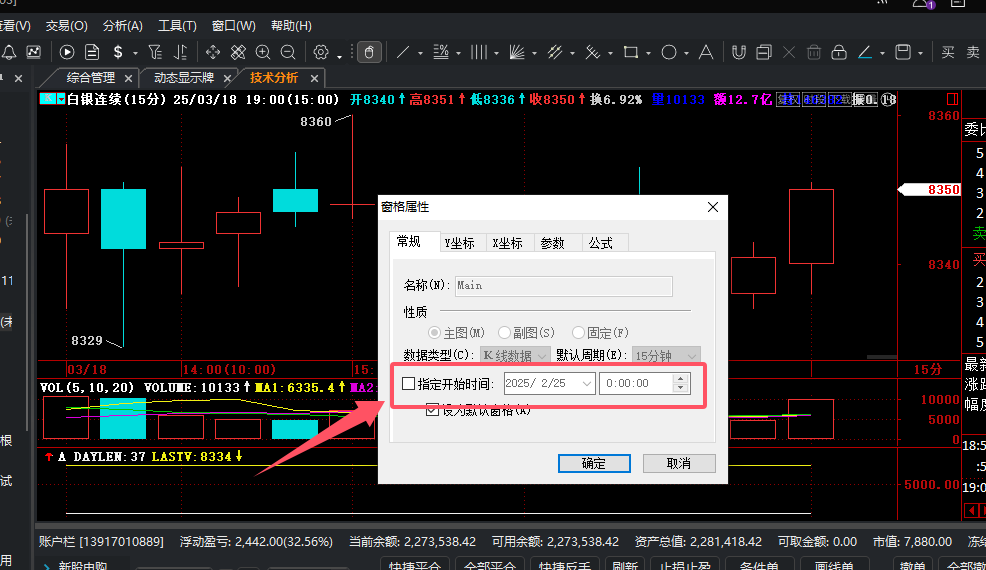Click the zoom out magnifier icon
986x570 pixels.
pyautogui.click(x=288, y=52)
